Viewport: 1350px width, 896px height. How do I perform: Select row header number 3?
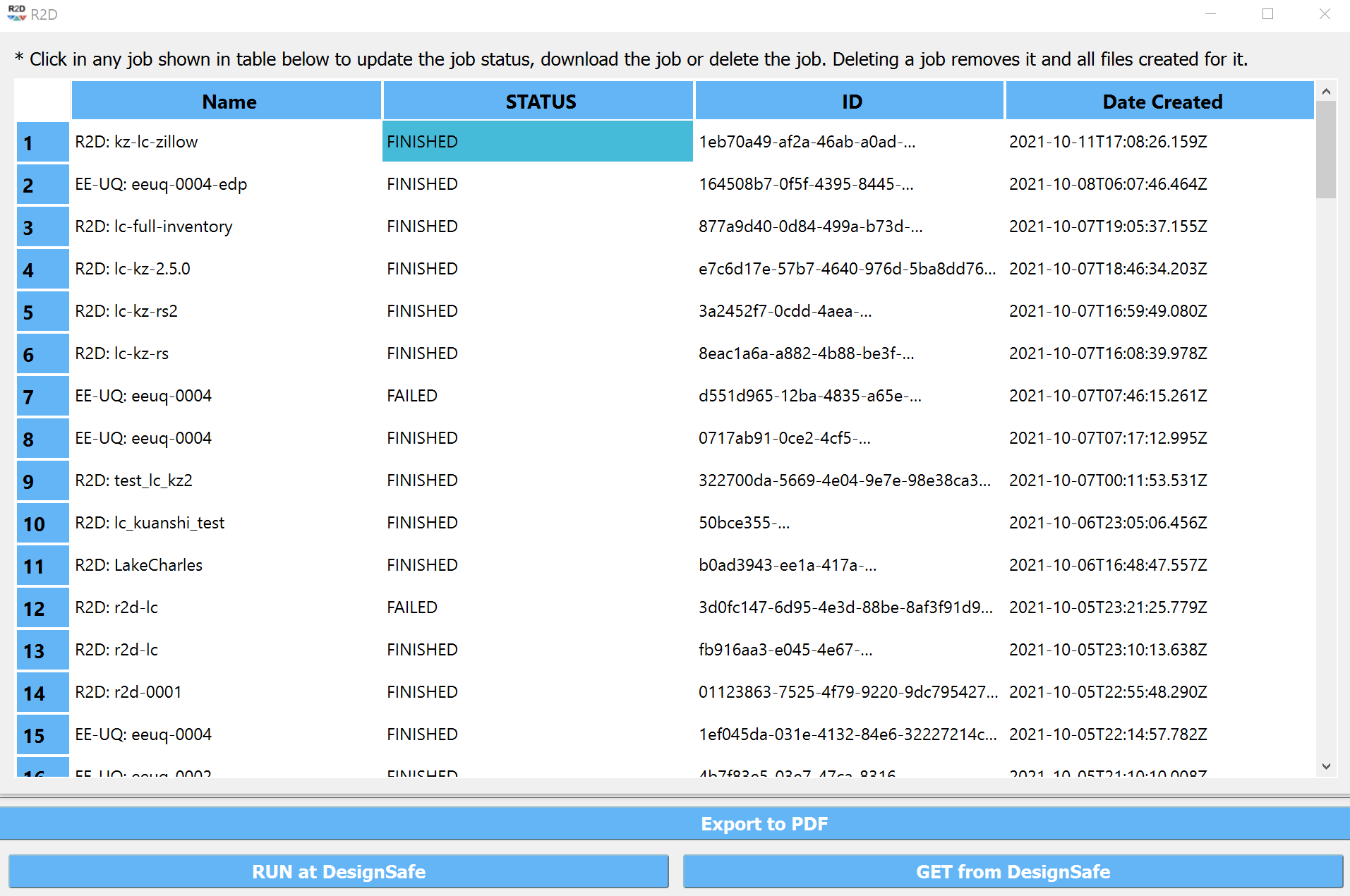pos(43,227)
